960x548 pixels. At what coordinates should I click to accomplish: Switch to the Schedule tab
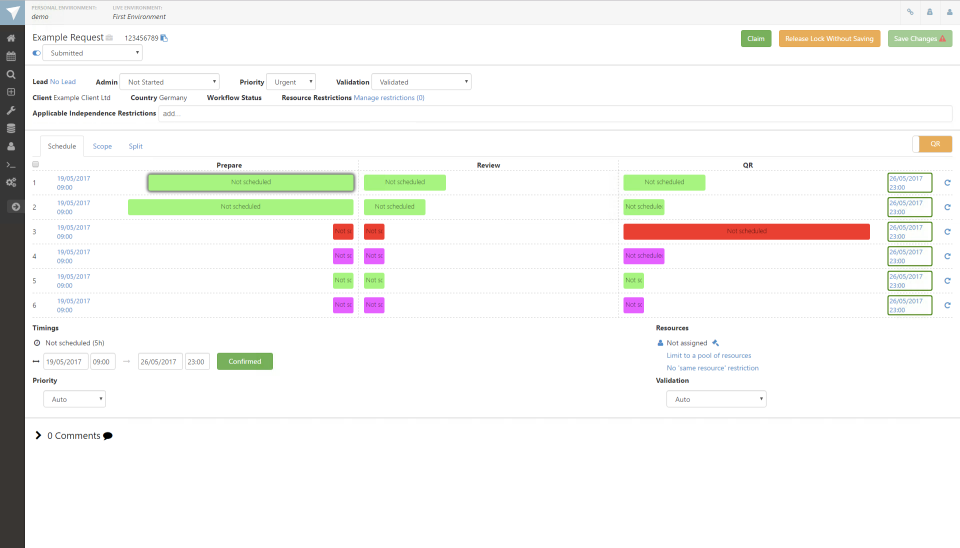point(62,146)
